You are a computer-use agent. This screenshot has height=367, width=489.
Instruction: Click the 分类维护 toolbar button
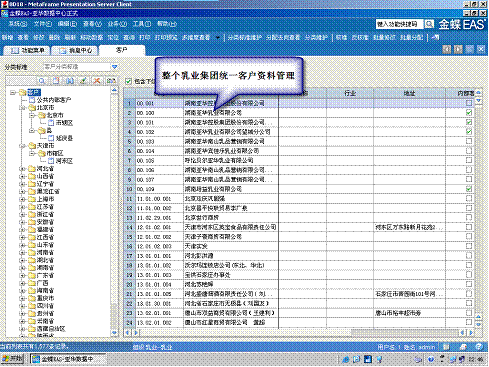[316, 37]
